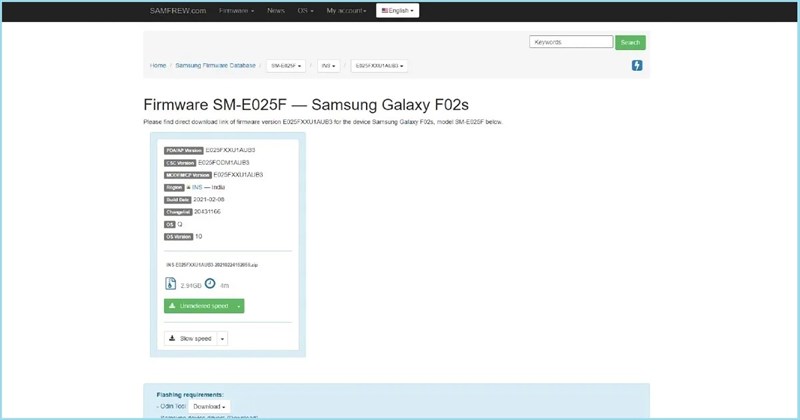The width and height of the screenshot is (800, 420).
Task: Open the My account menu
Action: [346, 11]
